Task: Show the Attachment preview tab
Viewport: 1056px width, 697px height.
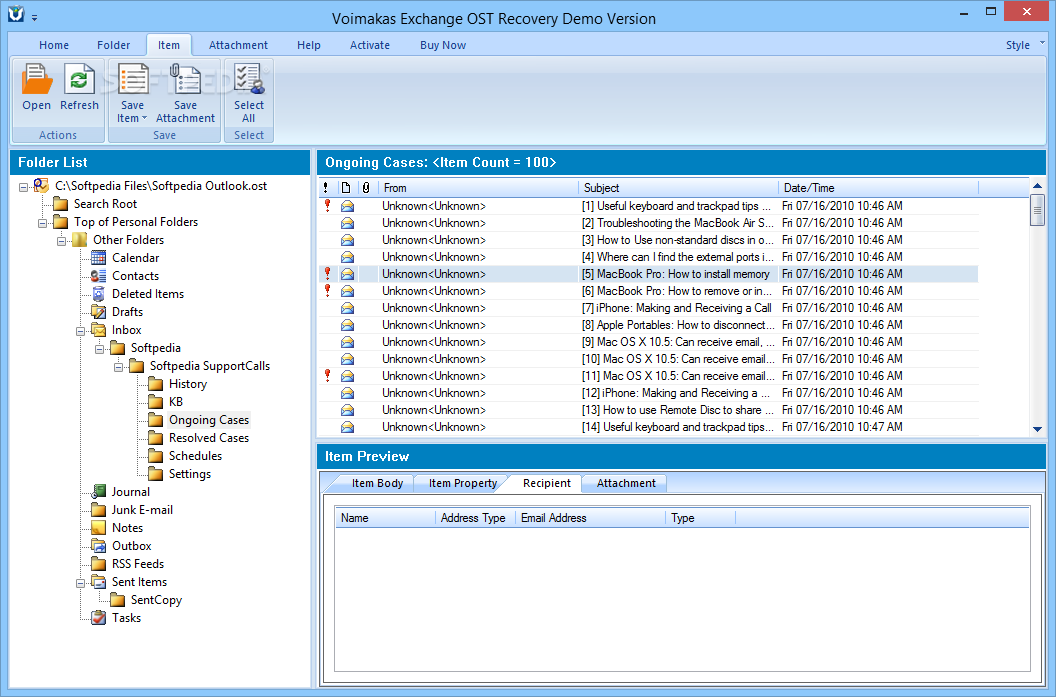Action: (626, 483)
